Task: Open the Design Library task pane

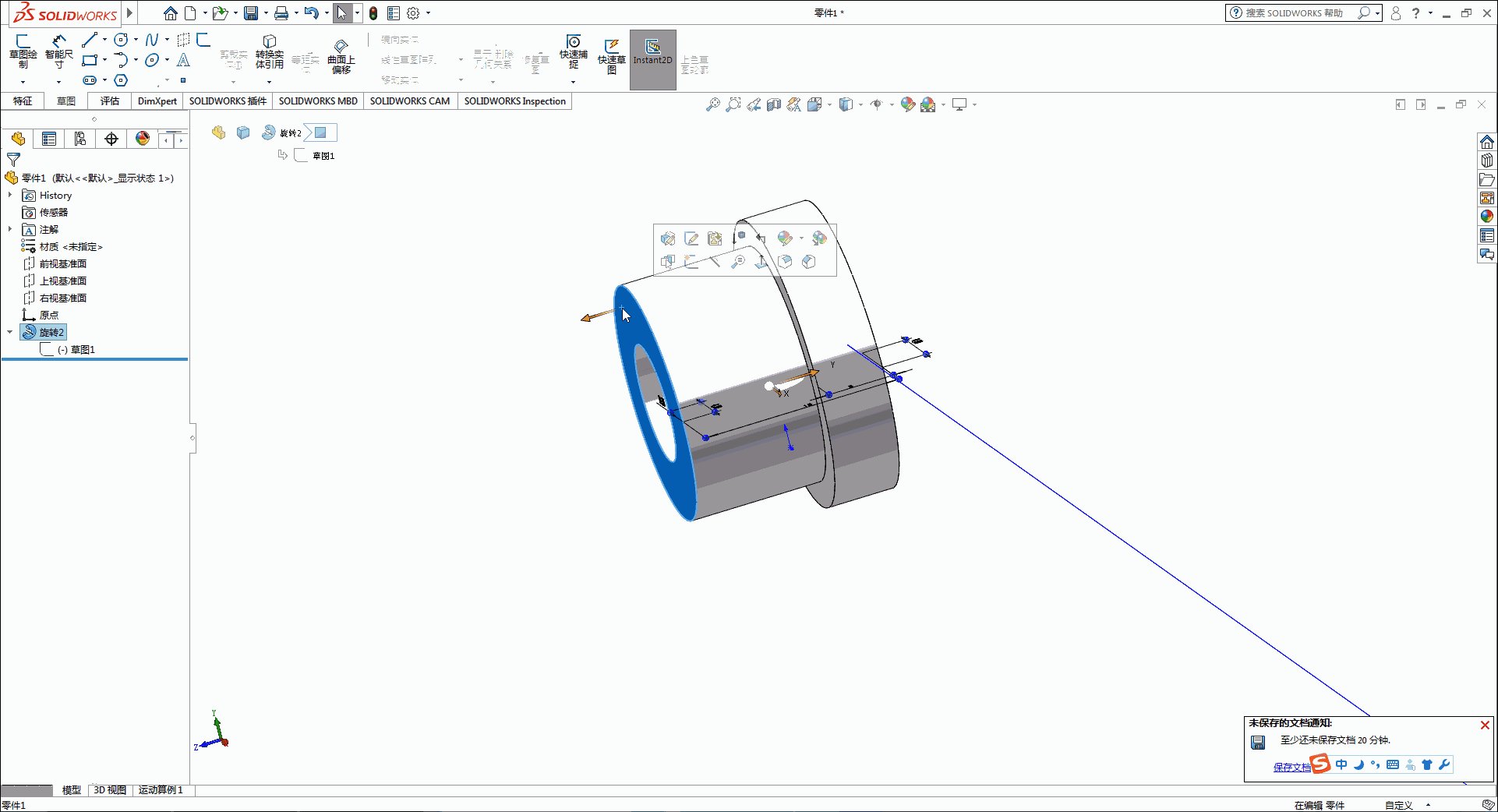Action: (x=1487, y=160)
